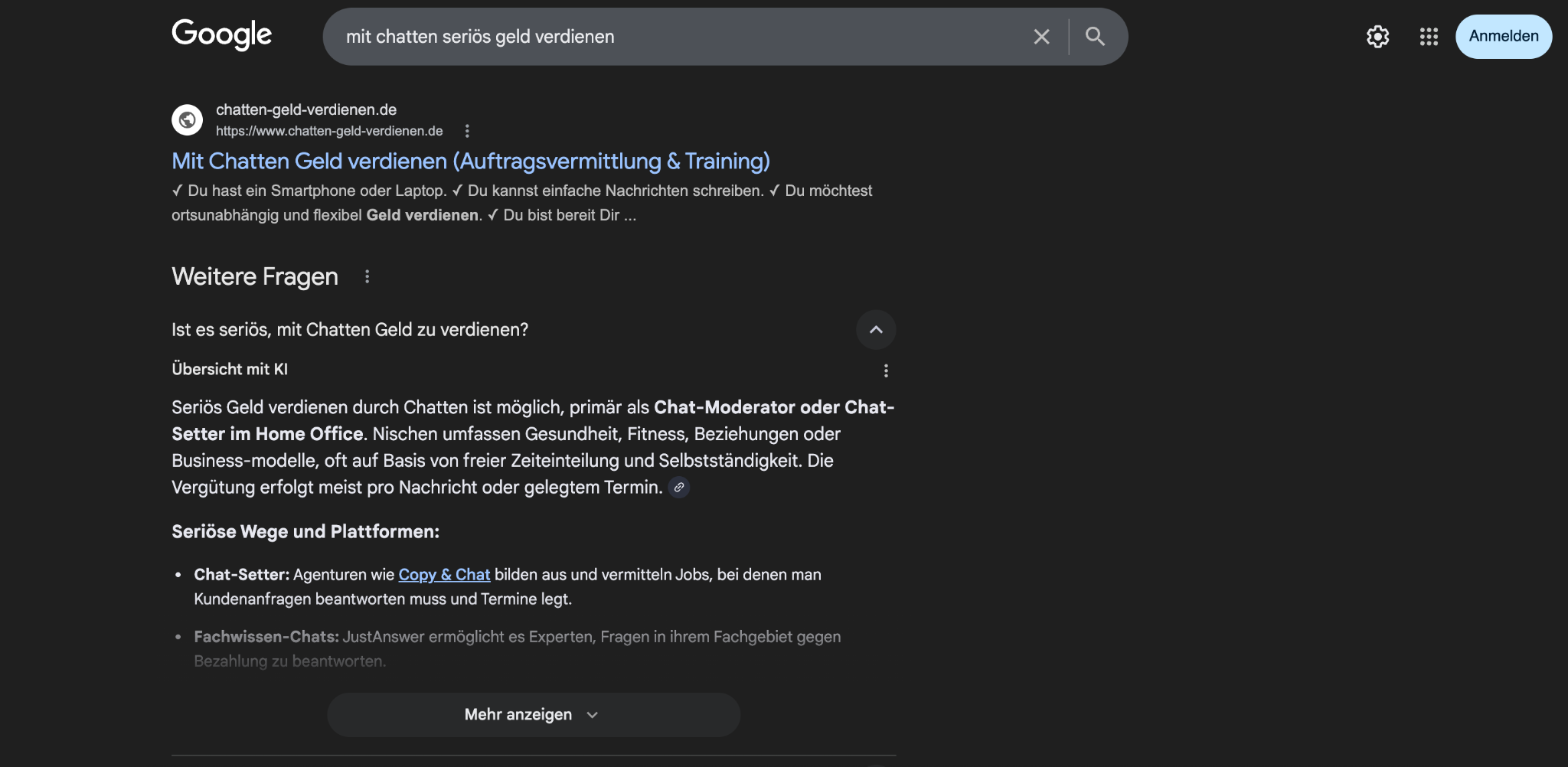
Task: Expand the answer with Mehr anzeigen
Action: click(534, 715)
